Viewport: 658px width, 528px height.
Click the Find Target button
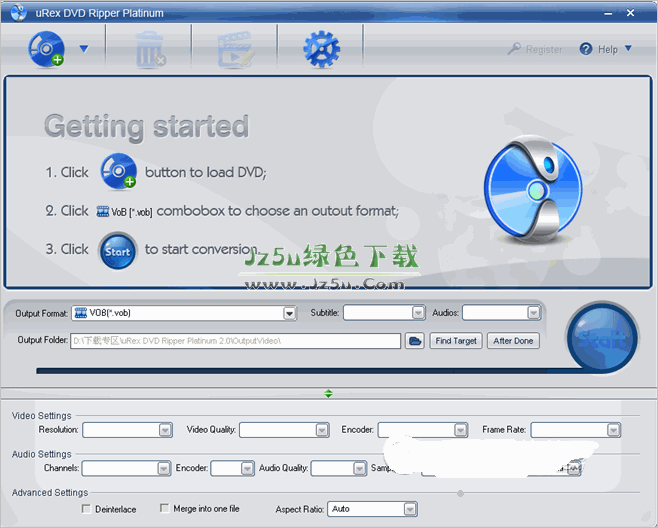click(456, 341)
